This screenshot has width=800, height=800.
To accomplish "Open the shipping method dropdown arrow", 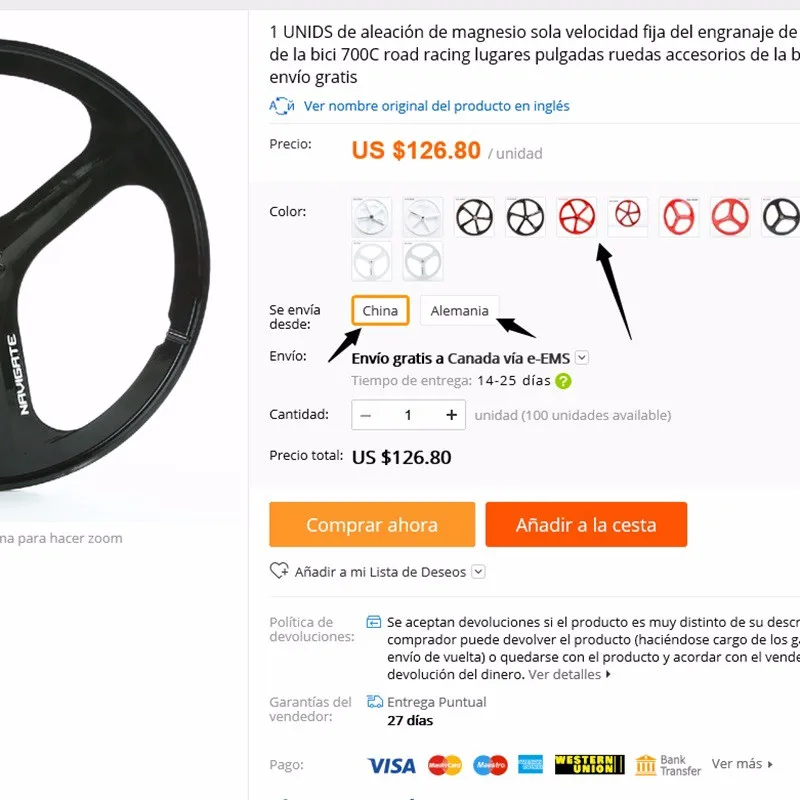I will (582, 357).
